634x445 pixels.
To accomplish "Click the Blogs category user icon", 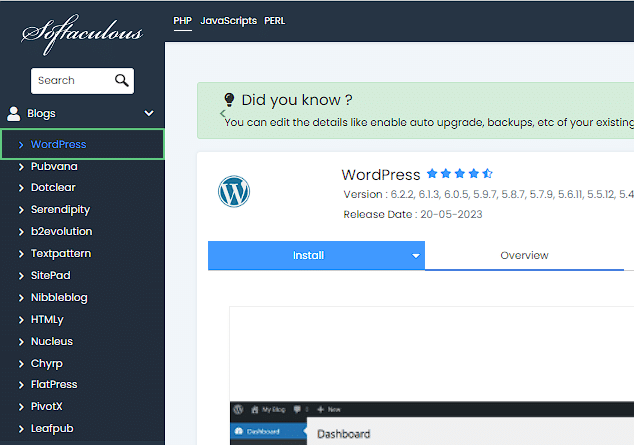I will tap(14, 114).
